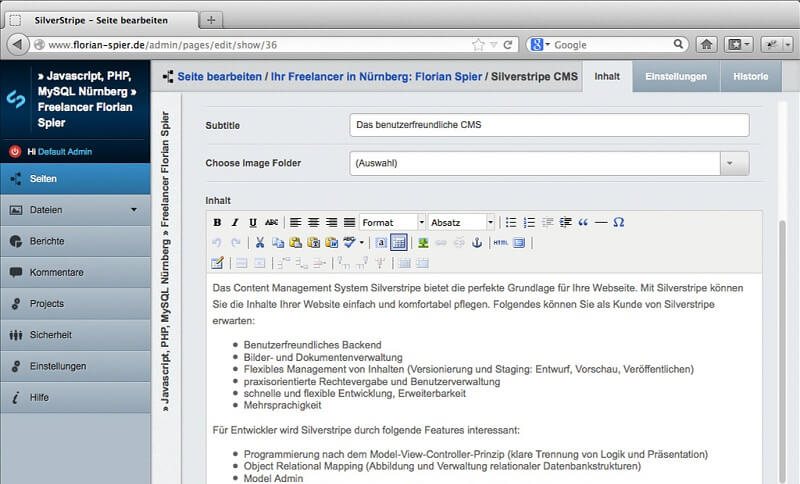Paste from Word
This screenshot has width=800, height=484.
(332, 243)
